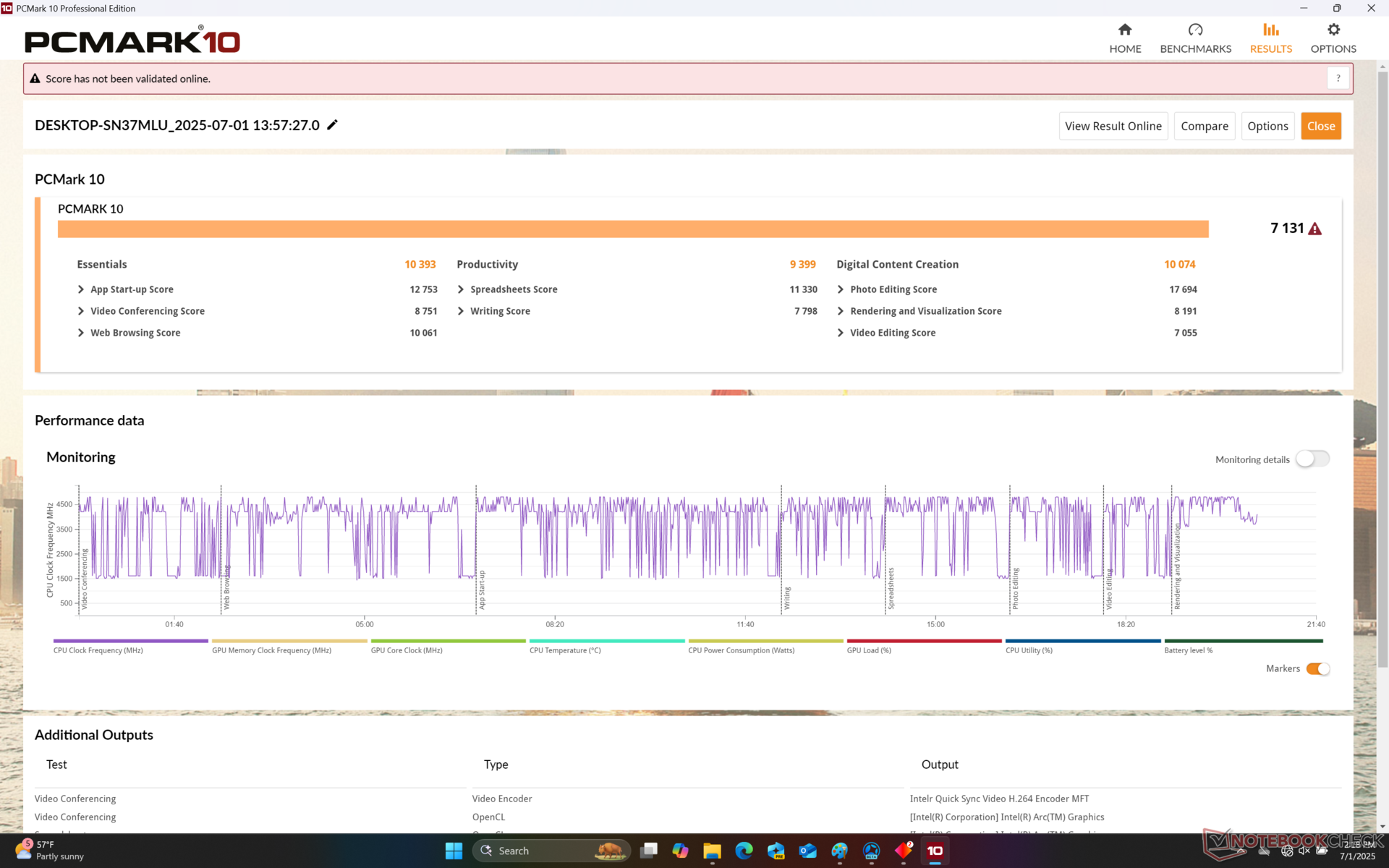Image resolution: width=1389 pixels, height=868 pixels.
Task: Expand App Start-up Score details
Action: point(81,289)
